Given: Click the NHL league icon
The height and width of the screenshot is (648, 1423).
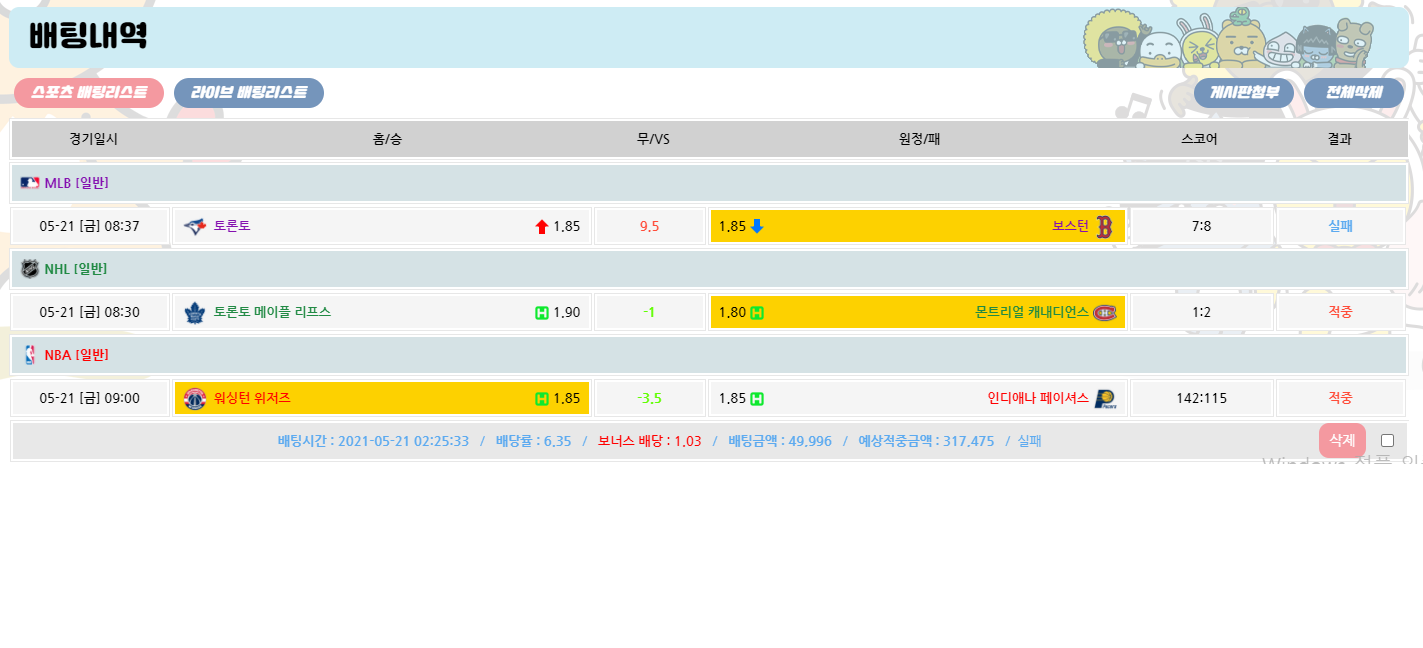Looking at the screenshot, I should click(x=30, y=269).
